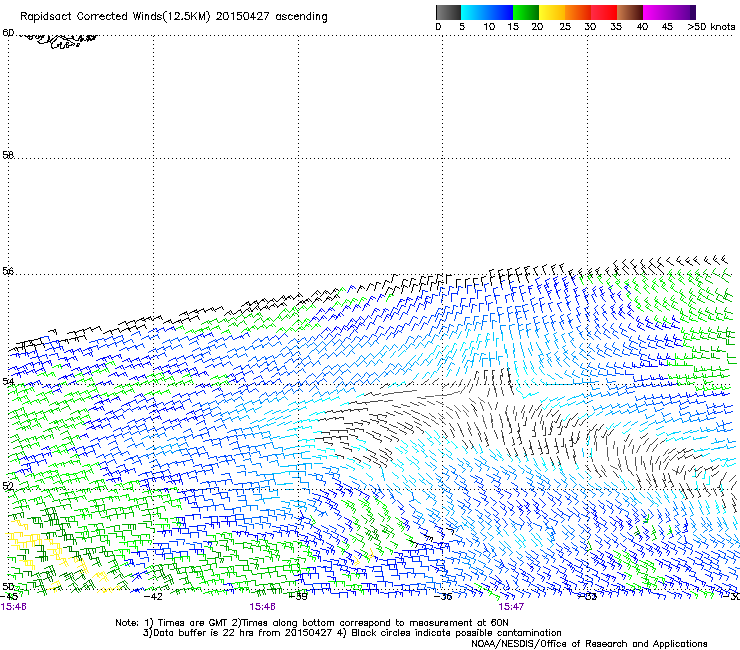Click the '15:46' time label below longitude -45

click(14, 606)
